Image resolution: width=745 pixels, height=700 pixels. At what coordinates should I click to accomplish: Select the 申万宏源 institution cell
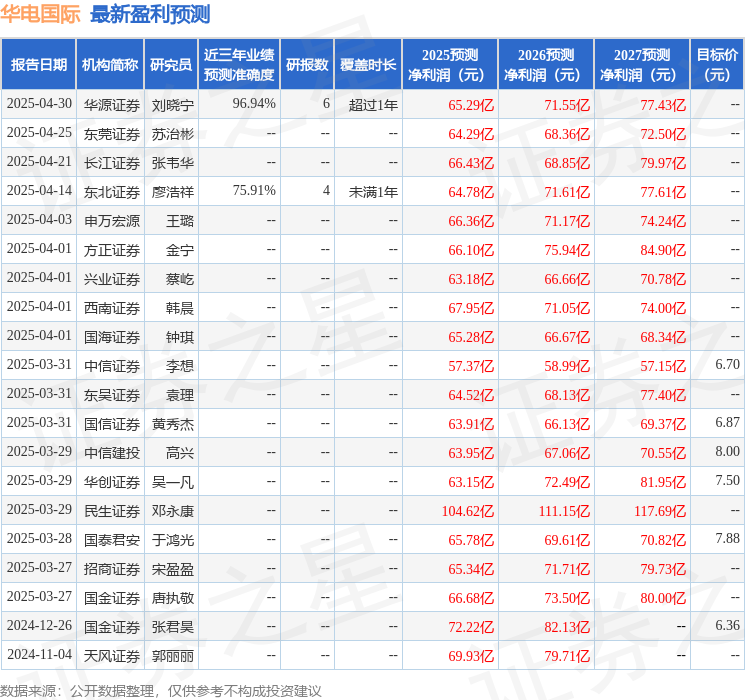click(112, 221)
